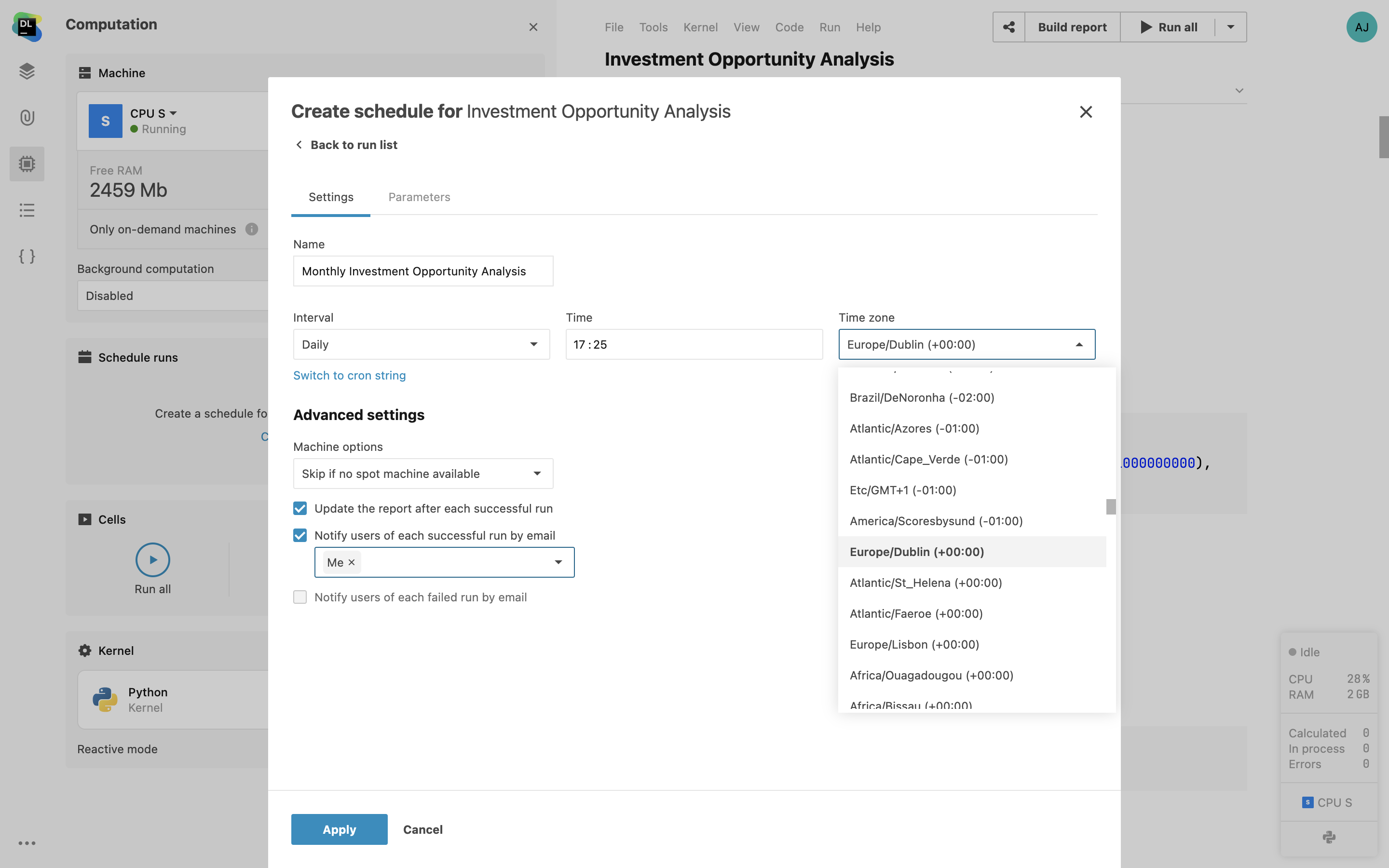
Task: Click the info icon beside on-demand machines
Action: (x=251, y=229)
